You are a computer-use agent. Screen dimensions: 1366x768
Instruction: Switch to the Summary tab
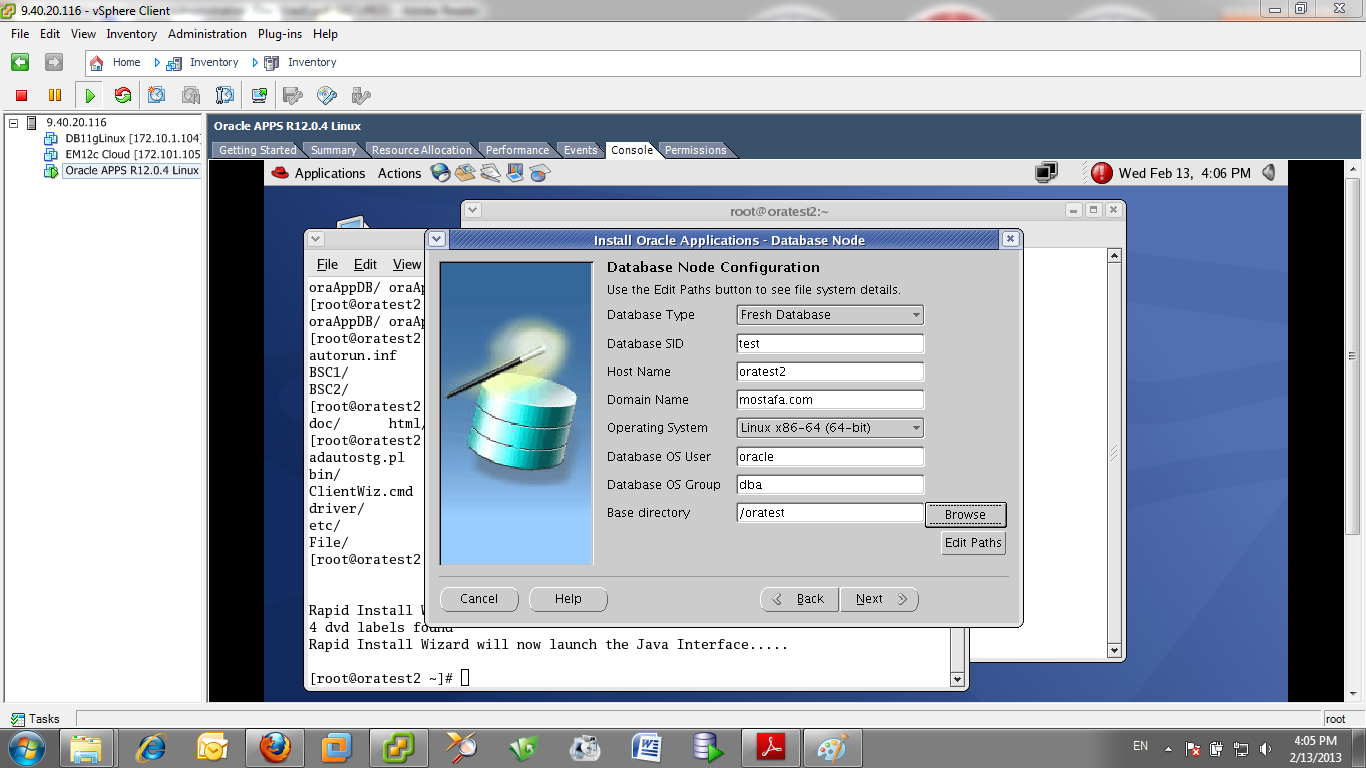(333, 150)
